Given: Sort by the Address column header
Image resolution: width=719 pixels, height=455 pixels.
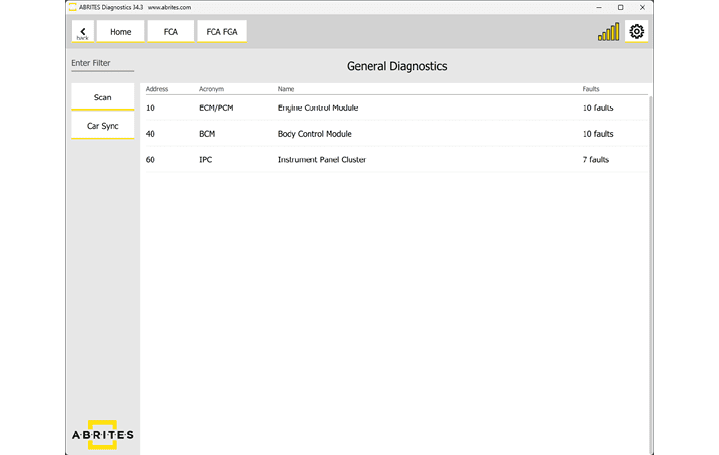Looking at the screenshot, I should (x=157, y=89).
